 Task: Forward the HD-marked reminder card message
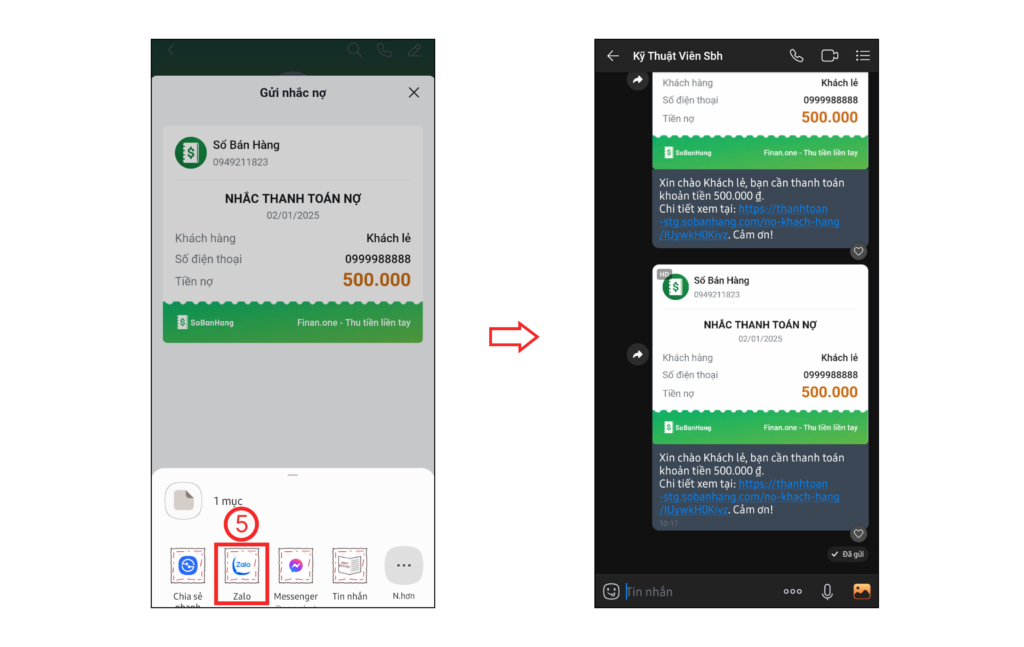click(x=637, y=355)
